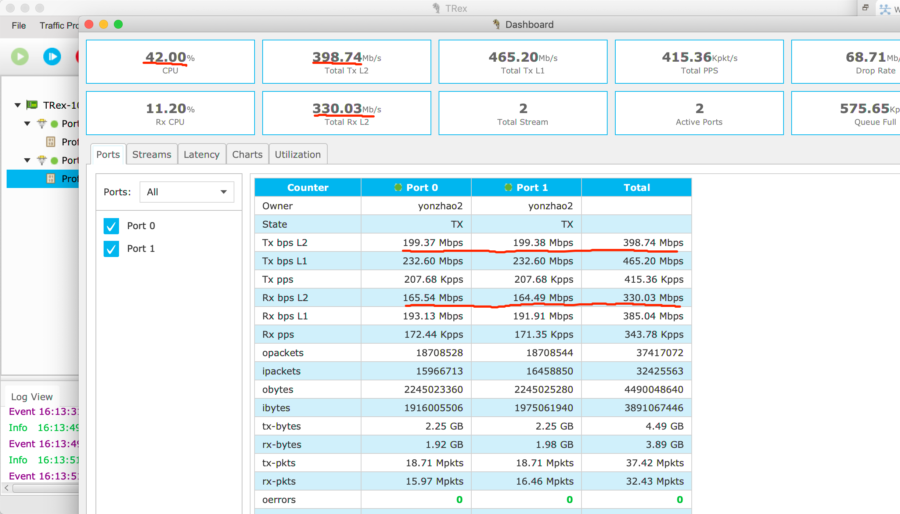
Task: Click the highlighted profile icon in tree
Action: click(51, 179)
